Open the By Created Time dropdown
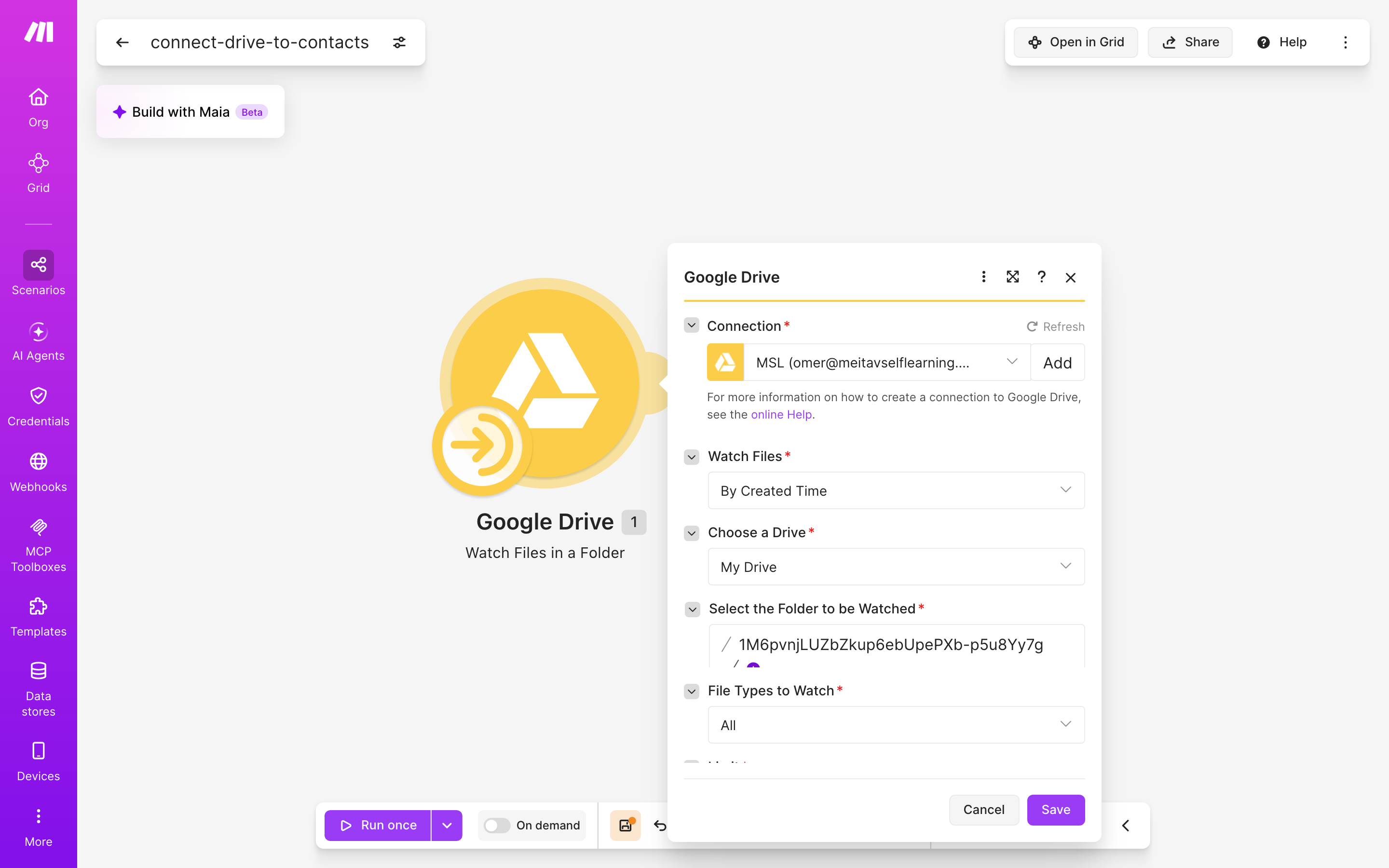The width and height of the screenshot is (1389, 868). click(896, 490)
